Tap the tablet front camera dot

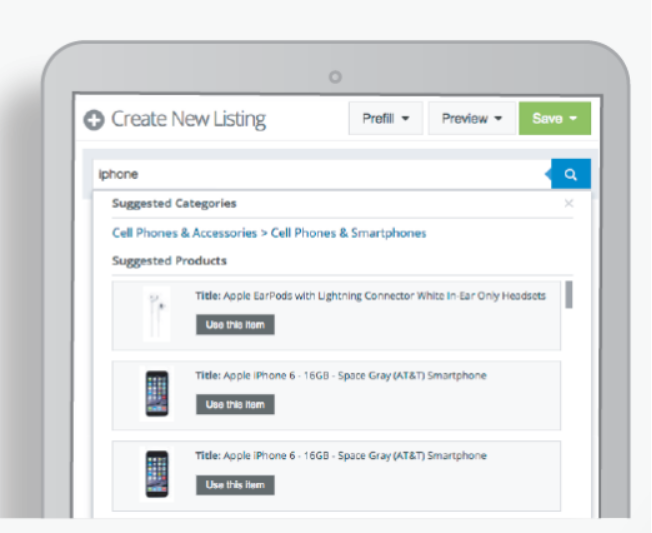tap(335, 76)
